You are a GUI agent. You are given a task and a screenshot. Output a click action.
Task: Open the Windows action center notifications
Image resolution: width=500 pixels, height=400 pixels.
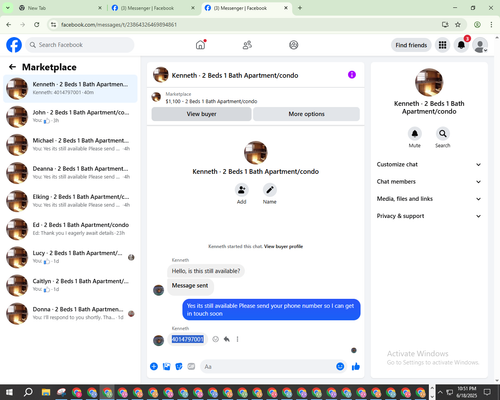click(x=487, y=392)
